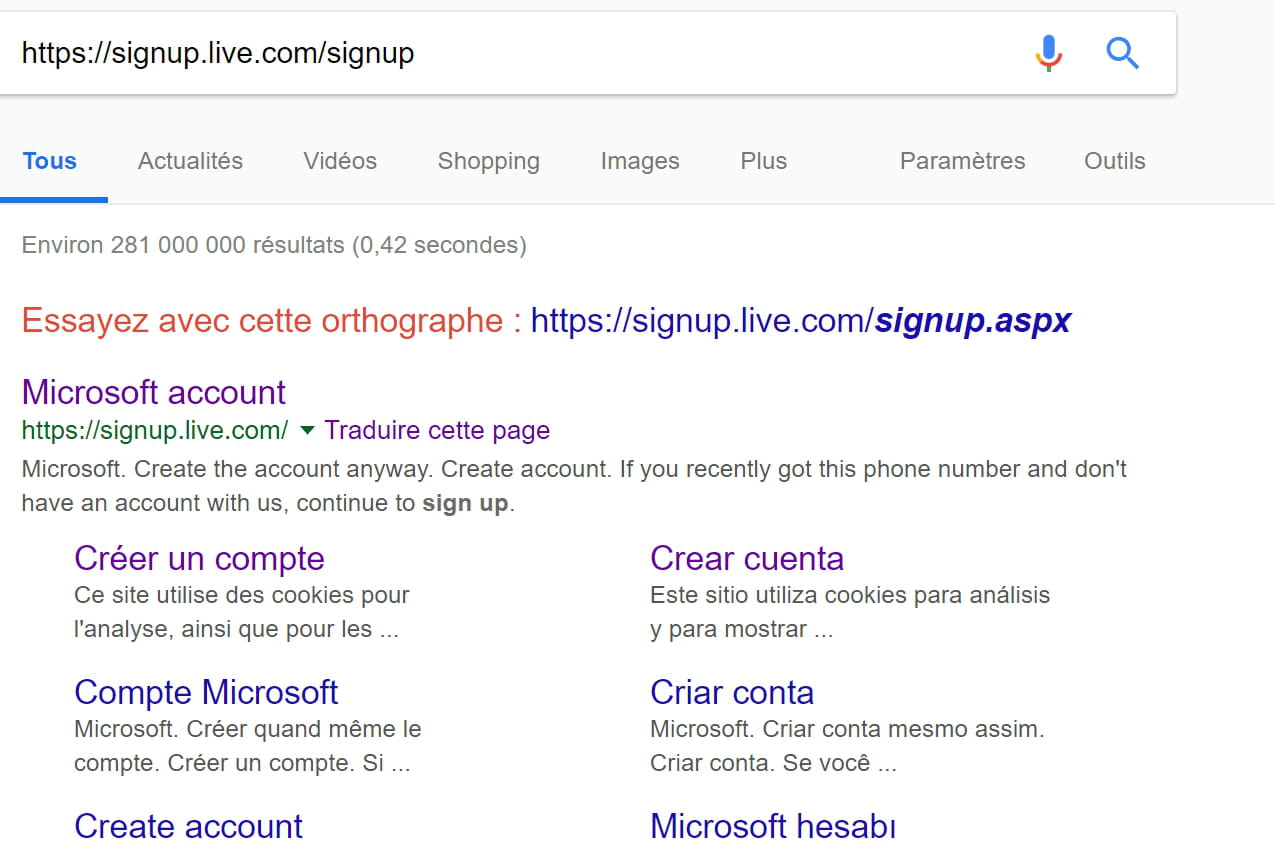The image size is (1275, 846).
Task: Click the 'Essayez avec cette orthographe' label
Action: coord(271,321)
